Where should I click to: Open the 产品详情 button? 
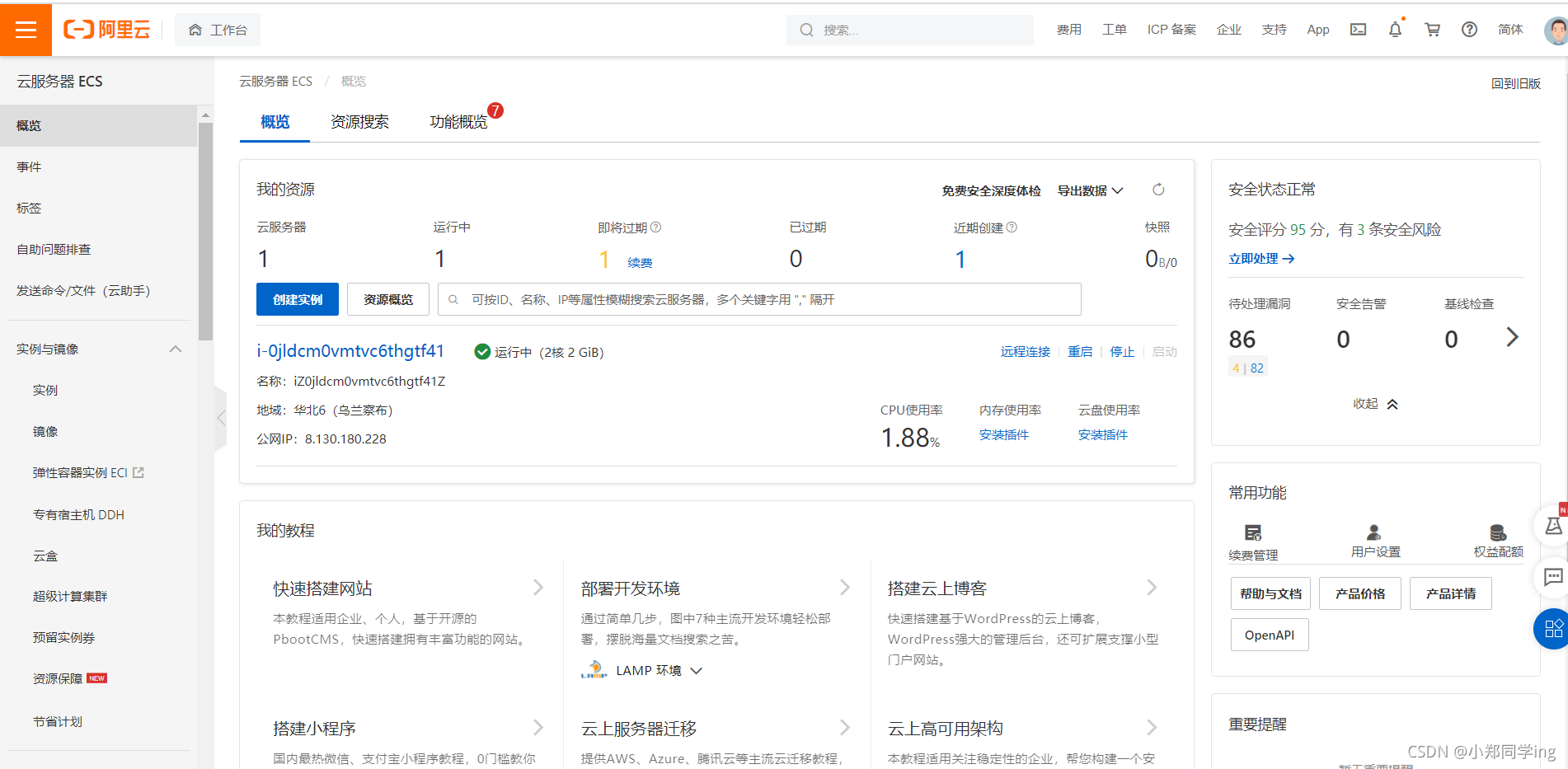[1451, 593]
